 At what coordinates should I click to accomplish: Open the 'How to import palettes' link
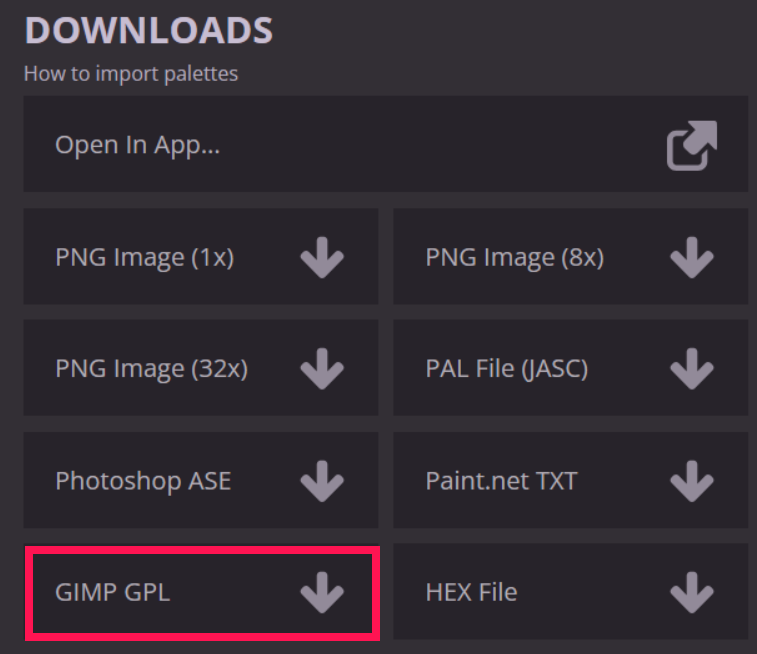[x=131, y=74]
